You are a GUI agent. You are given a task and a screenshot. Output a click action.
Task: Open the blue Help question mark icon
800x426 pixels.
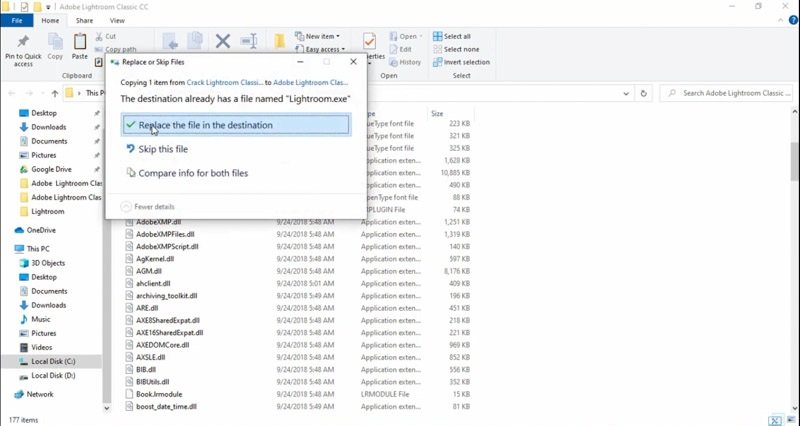[x=793, y=20]
